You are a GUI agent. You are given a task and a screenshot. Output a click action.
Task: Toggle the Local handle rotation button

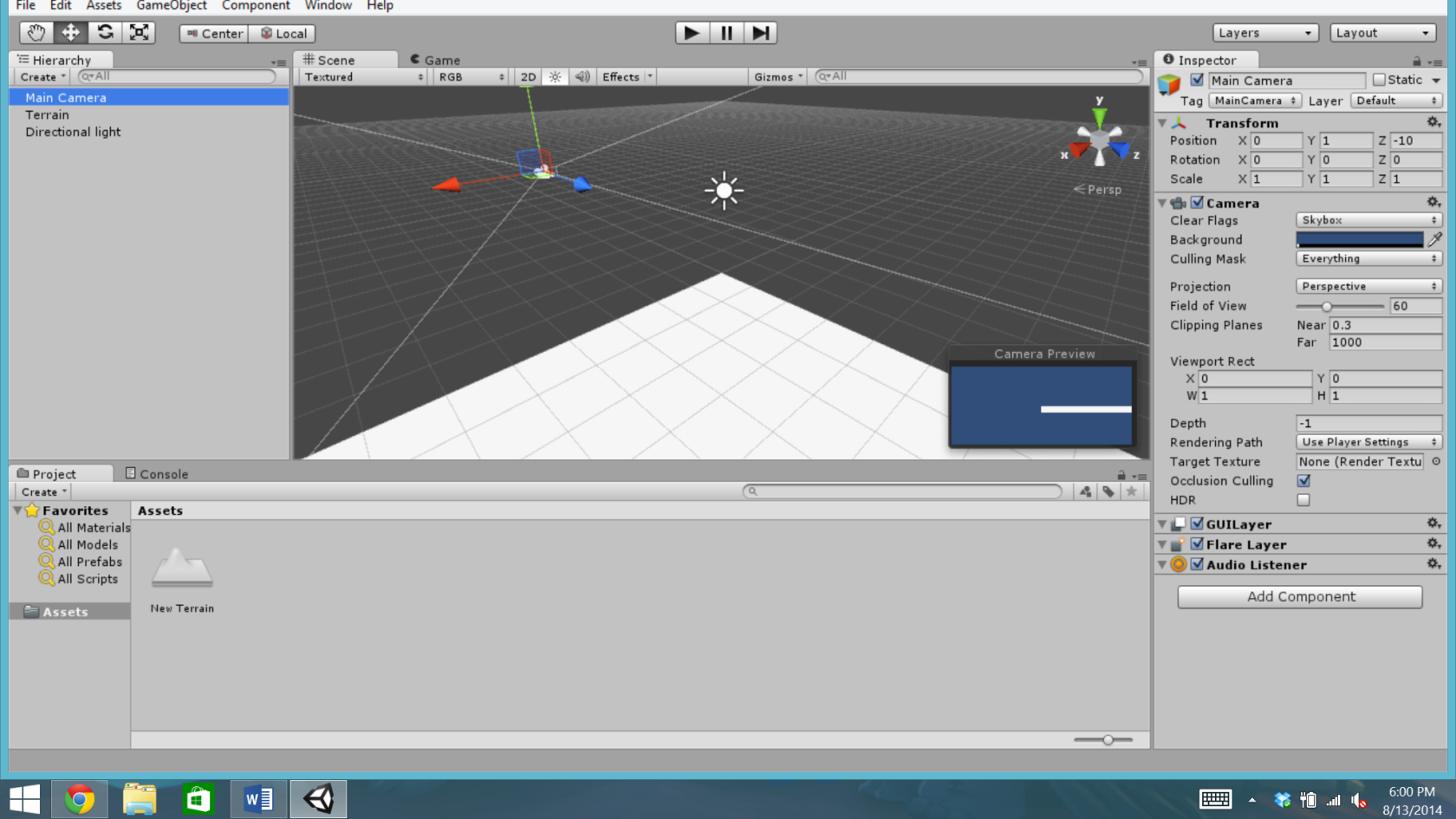click(283, 34)
